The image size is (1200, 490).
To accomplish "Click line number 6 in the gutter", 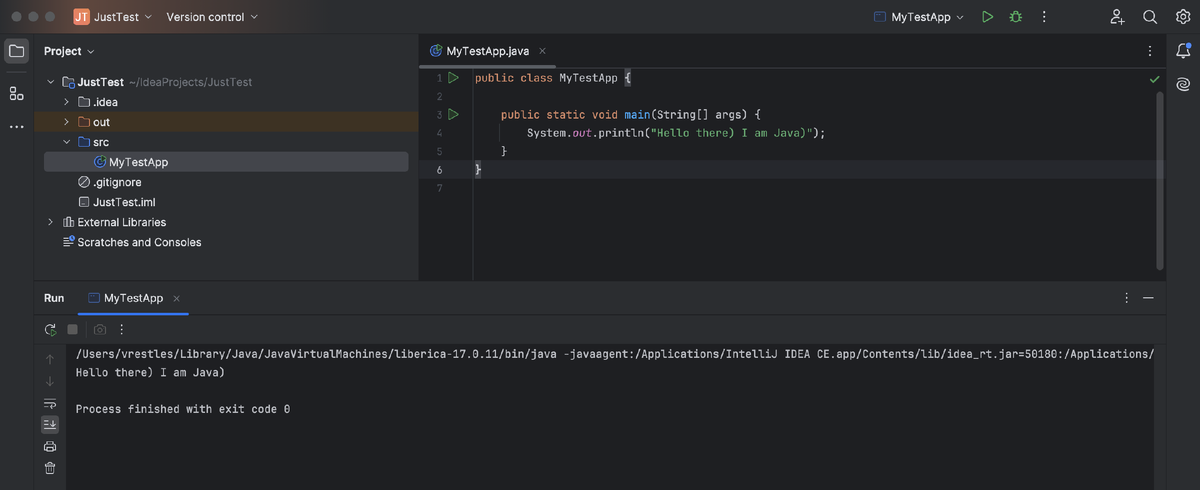I will 439,170.
